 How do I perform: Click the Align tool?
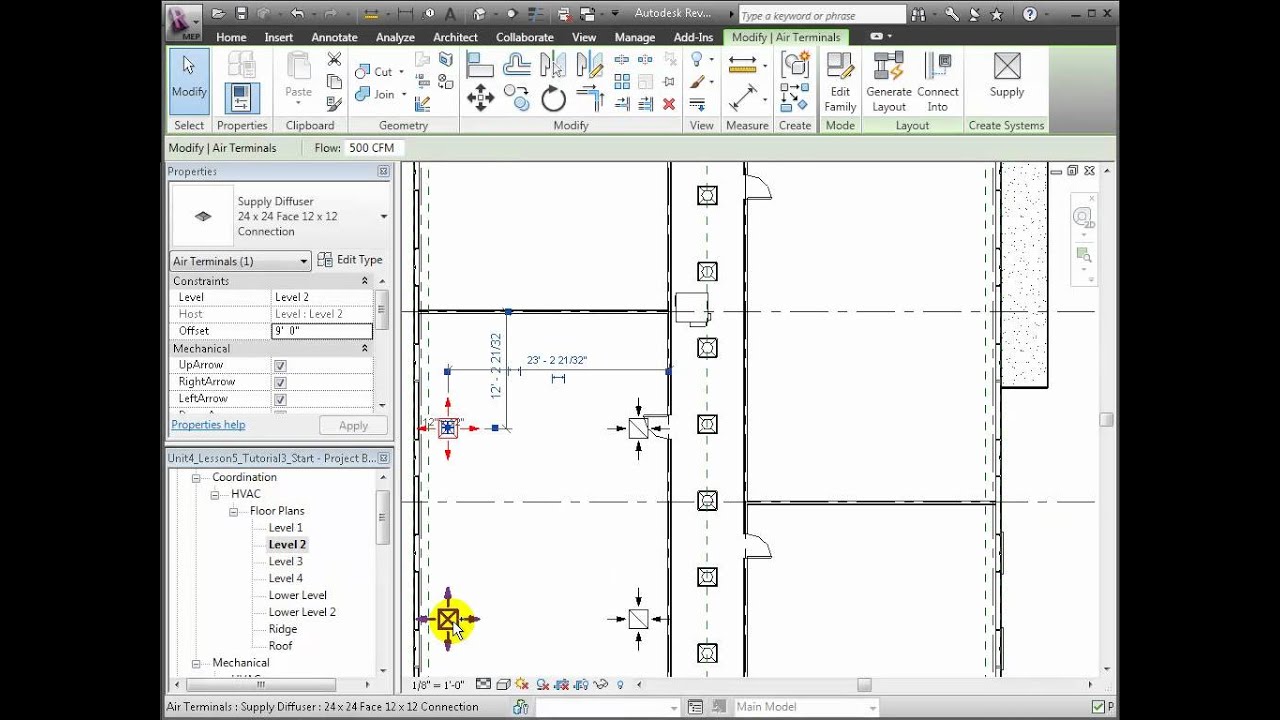click(x=480, y=65)
